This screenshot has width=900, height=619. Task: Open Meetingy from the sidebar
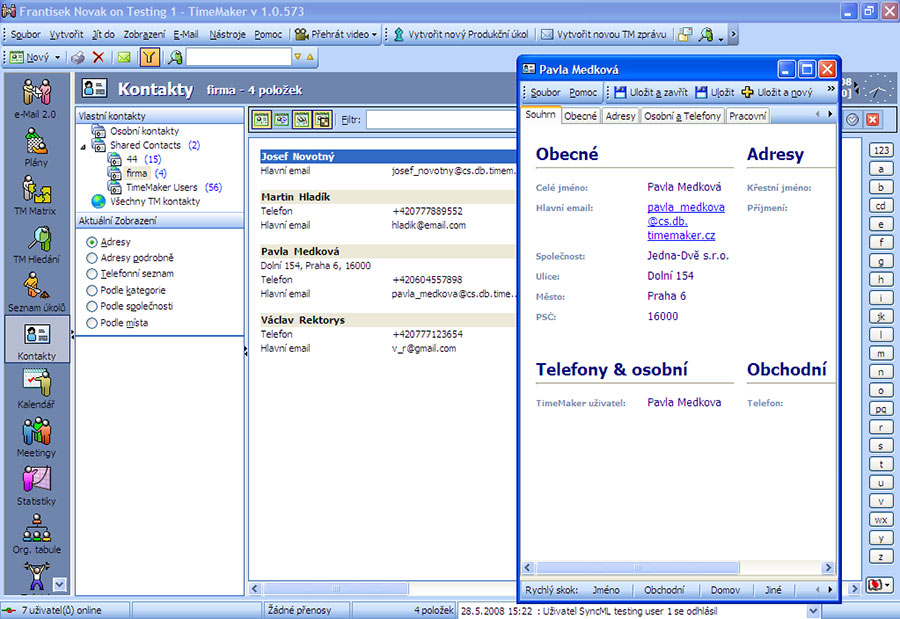point(36,435)
